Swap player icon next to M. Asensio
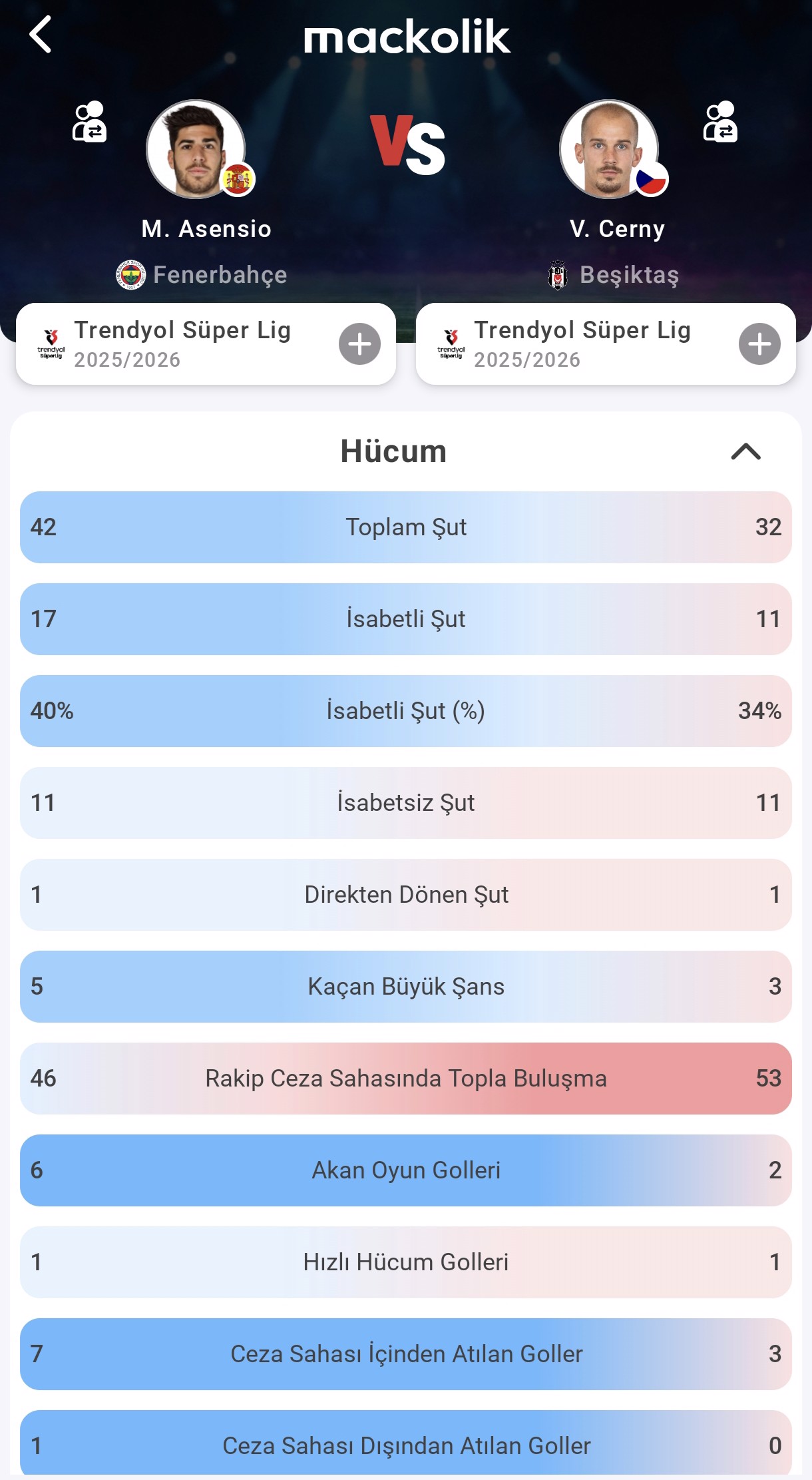The height and width of the screenshot is (1480, 812). click(x=89, y=122)
